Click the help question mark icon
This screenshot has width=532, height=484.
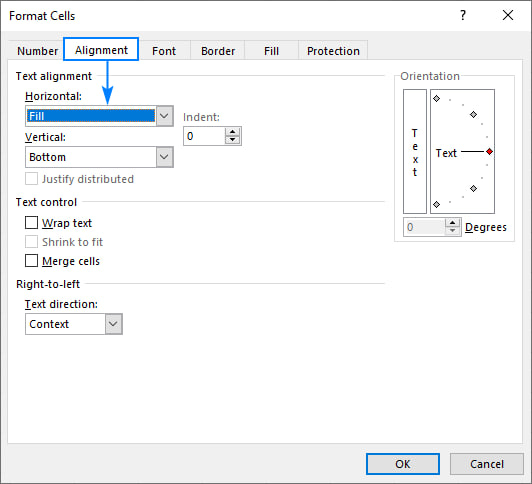(x=463, y=15)
